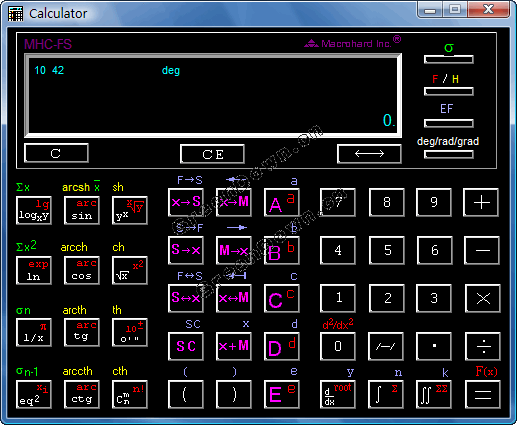Screen dimensions: 517x425
Task: Click the sign change /−/ key
Action: coord(386,346)
